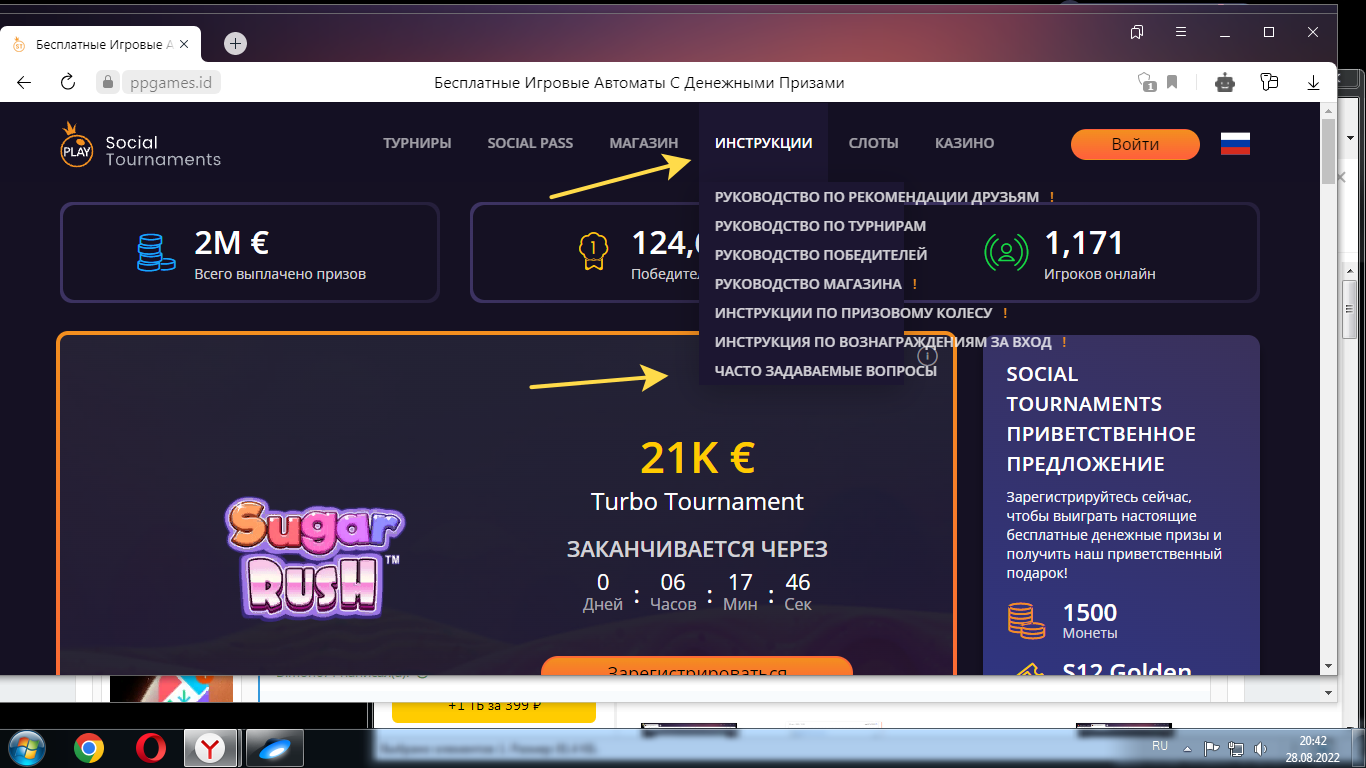
Task: Open the tab groups icon in title bar
Action: coord(1137,32)
